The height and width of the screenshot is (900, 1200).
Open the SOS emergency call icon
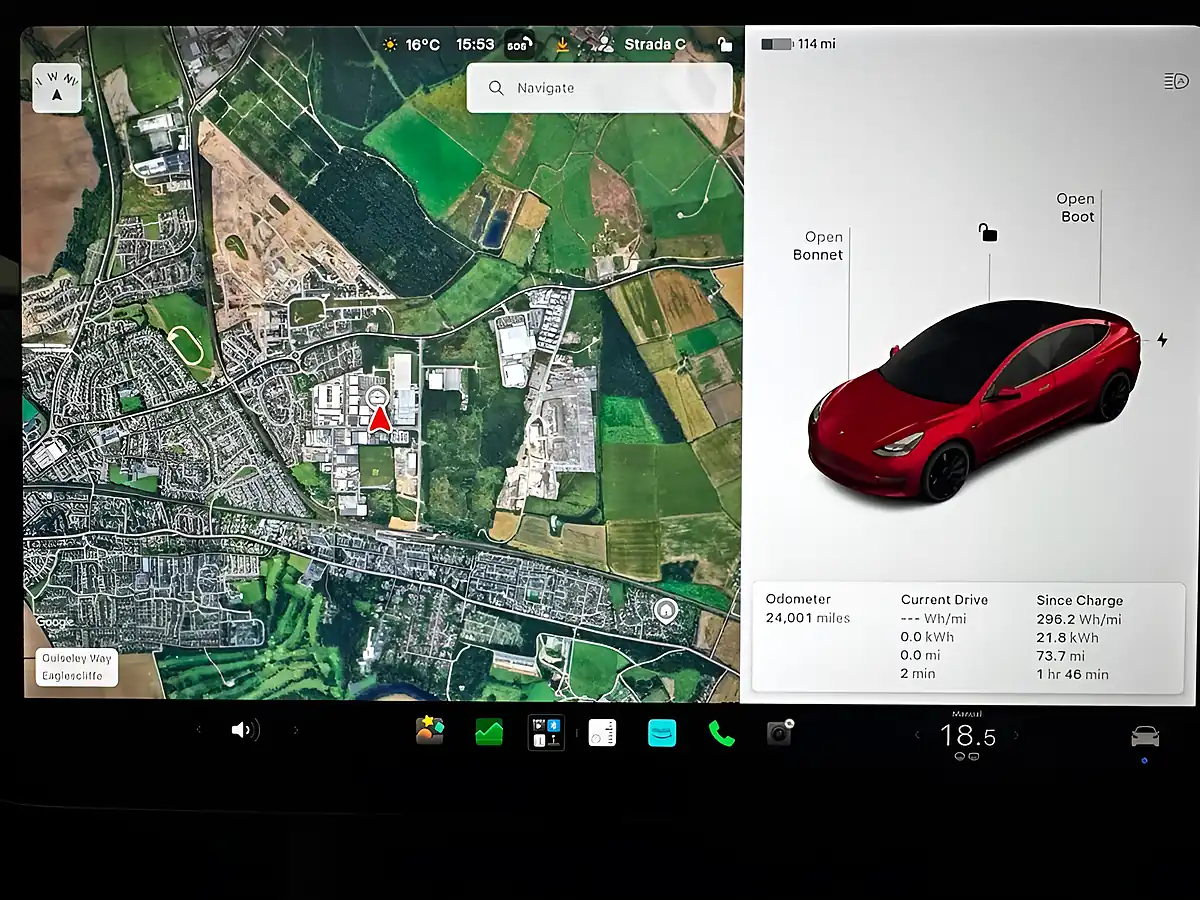pos(519,45)
